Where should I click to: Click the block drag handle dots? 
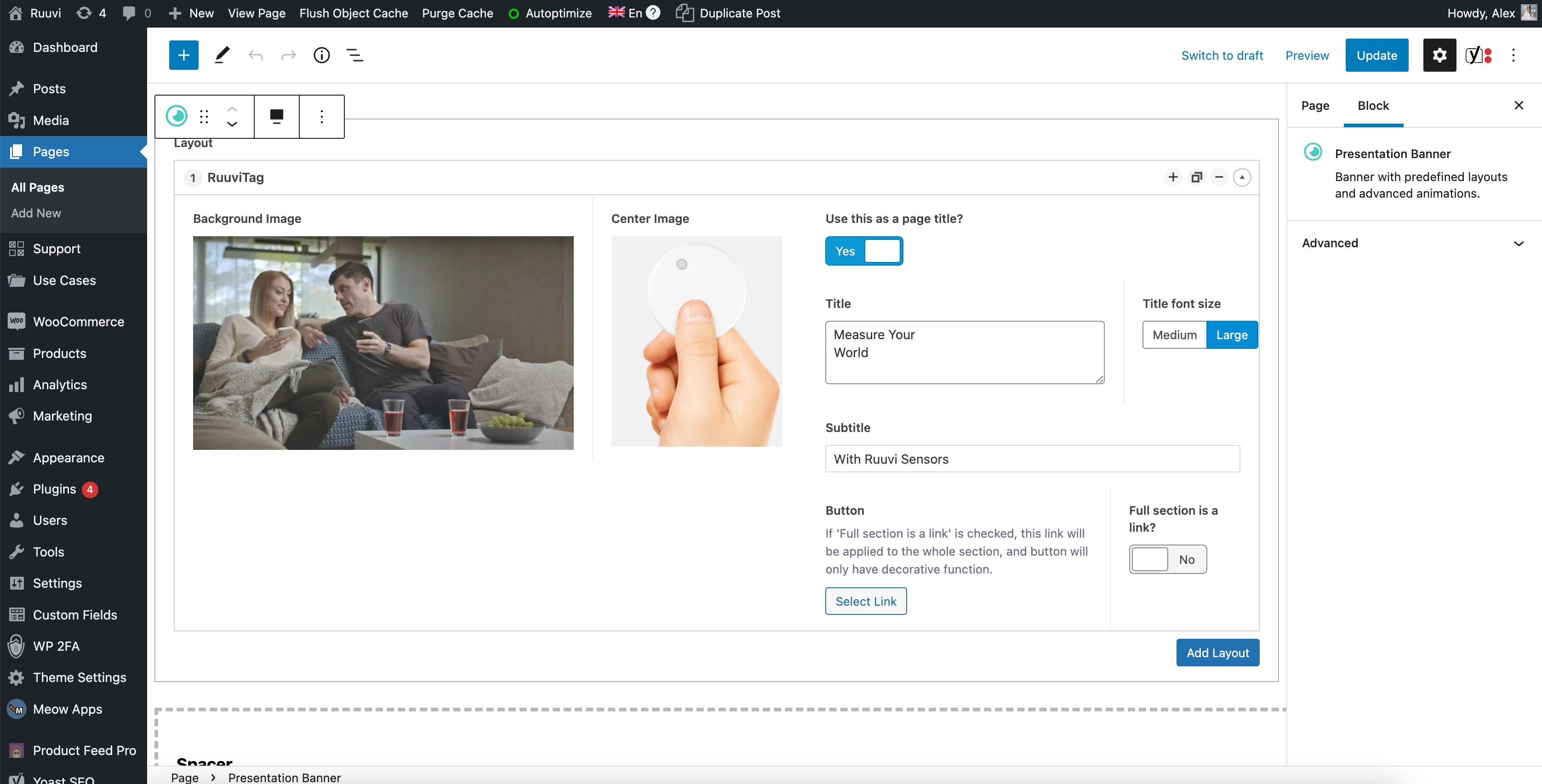tap(204, 116)
